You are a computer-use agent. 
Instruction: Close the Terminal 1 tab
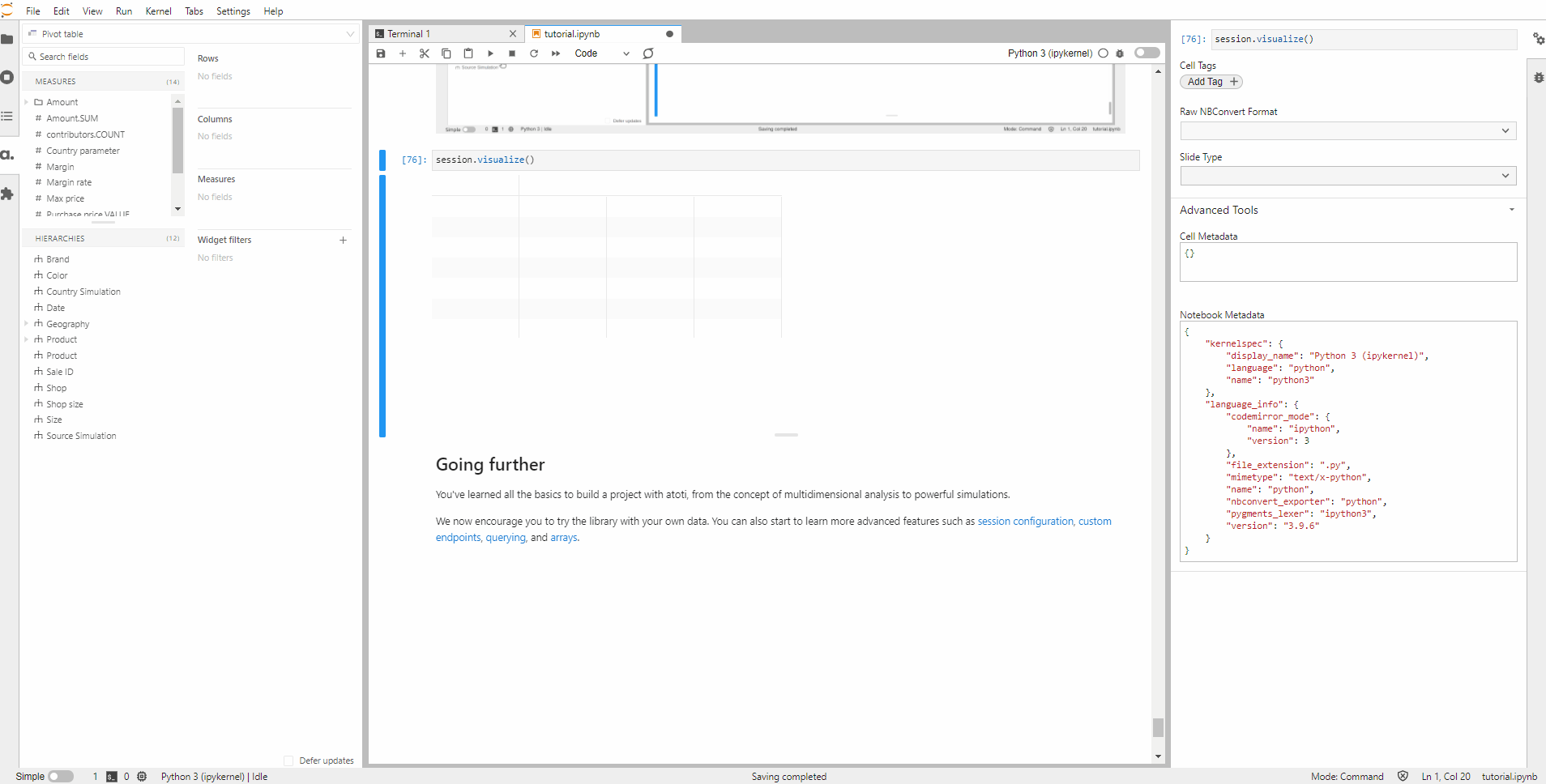[x=512, y=34]
